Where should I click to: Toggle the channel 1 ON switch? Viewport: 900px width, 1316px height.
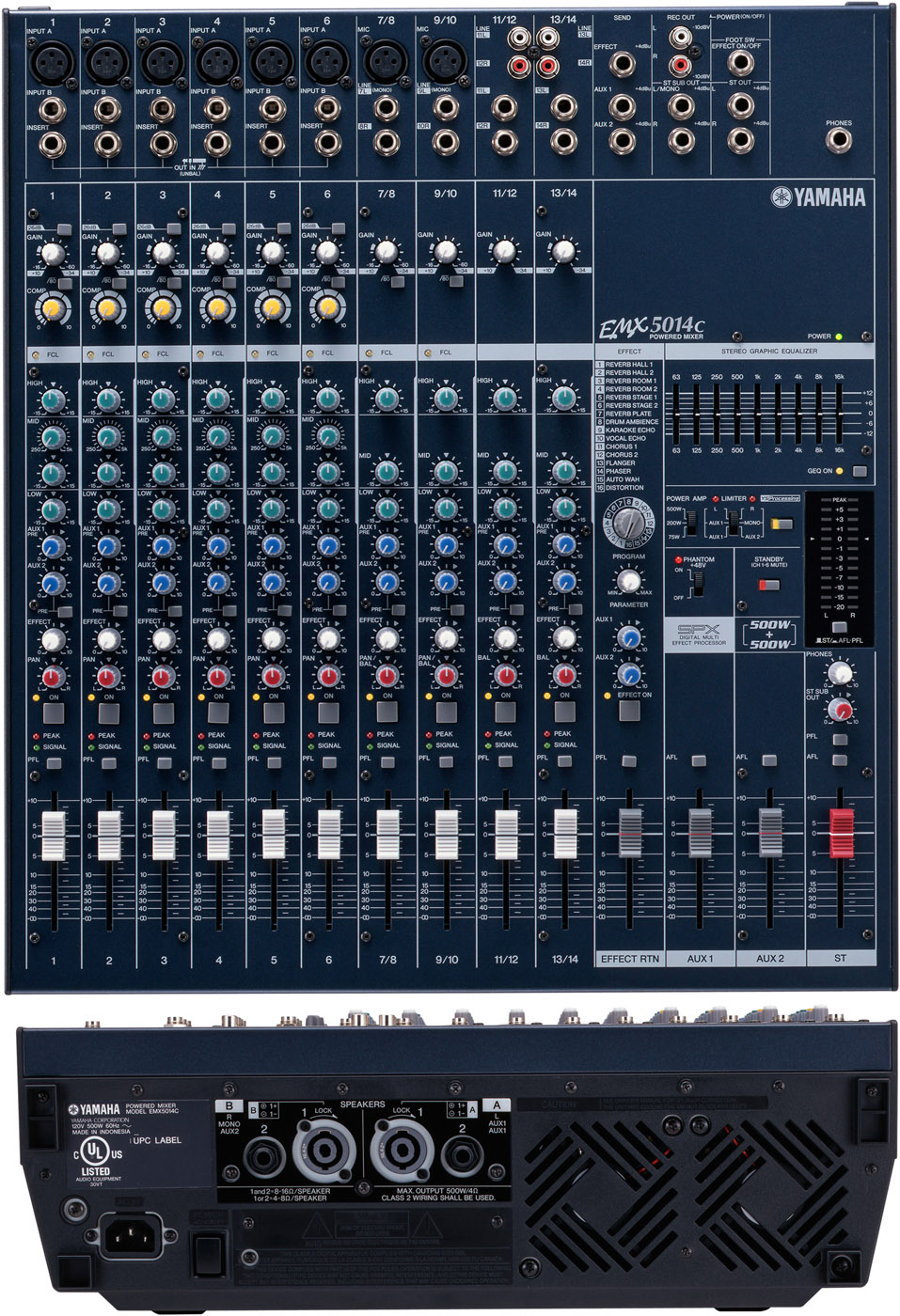coord(53,713)
